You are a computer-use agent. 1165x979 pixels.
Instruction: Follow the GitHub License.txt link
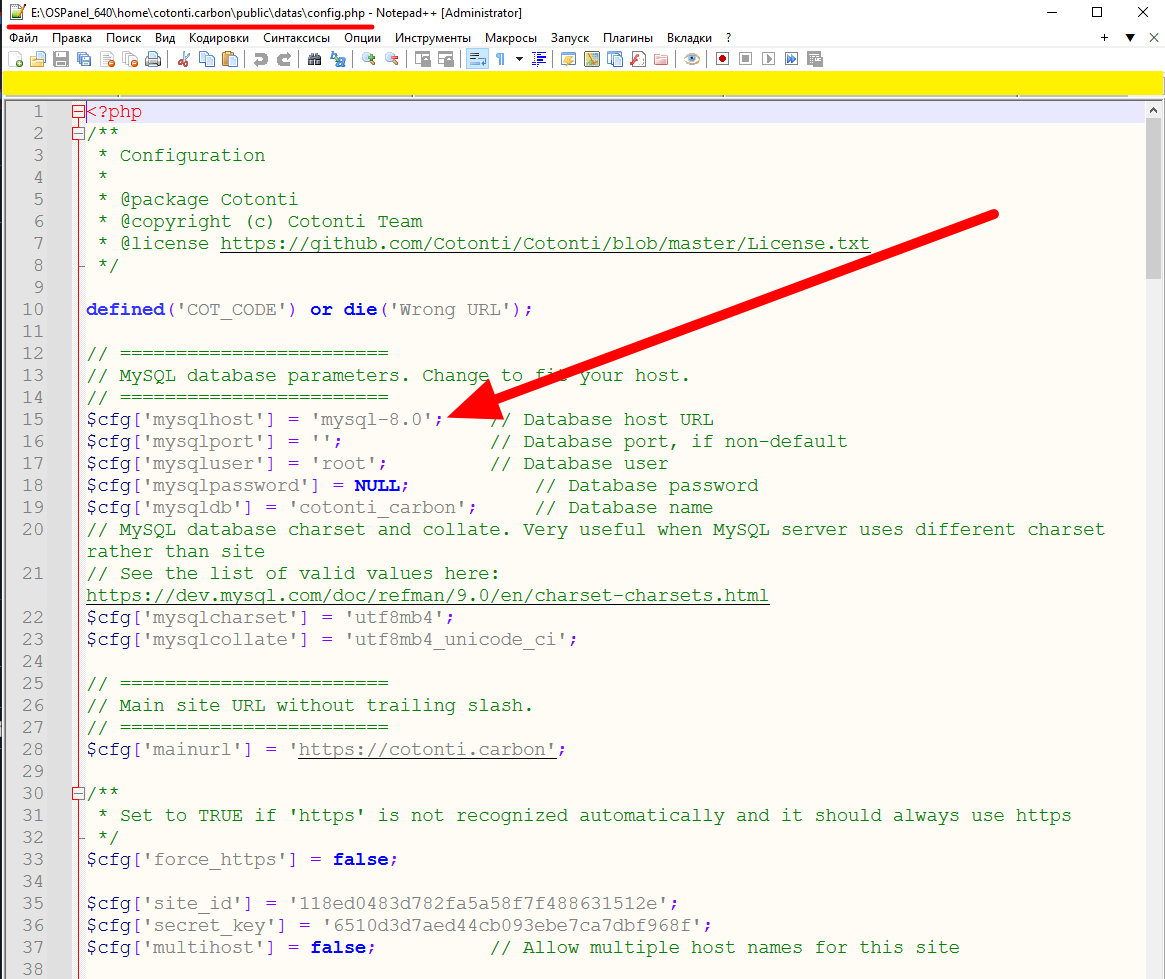coord(545,244)
